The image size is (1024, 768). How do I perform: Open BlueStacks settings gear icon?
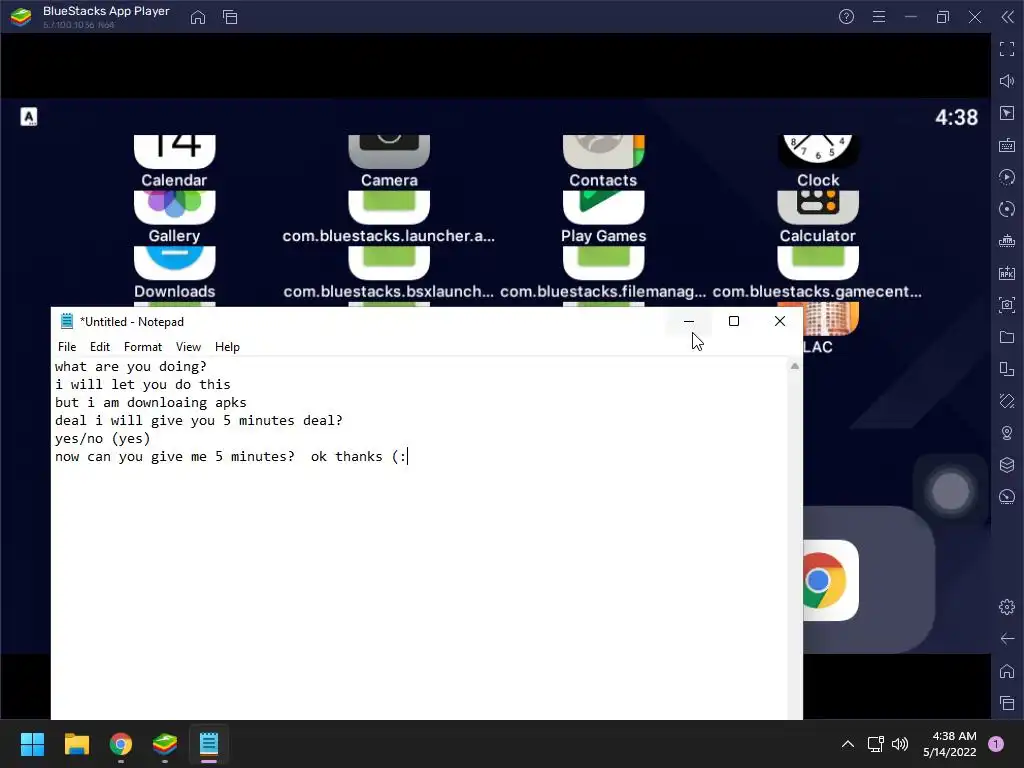(1006, 607)
